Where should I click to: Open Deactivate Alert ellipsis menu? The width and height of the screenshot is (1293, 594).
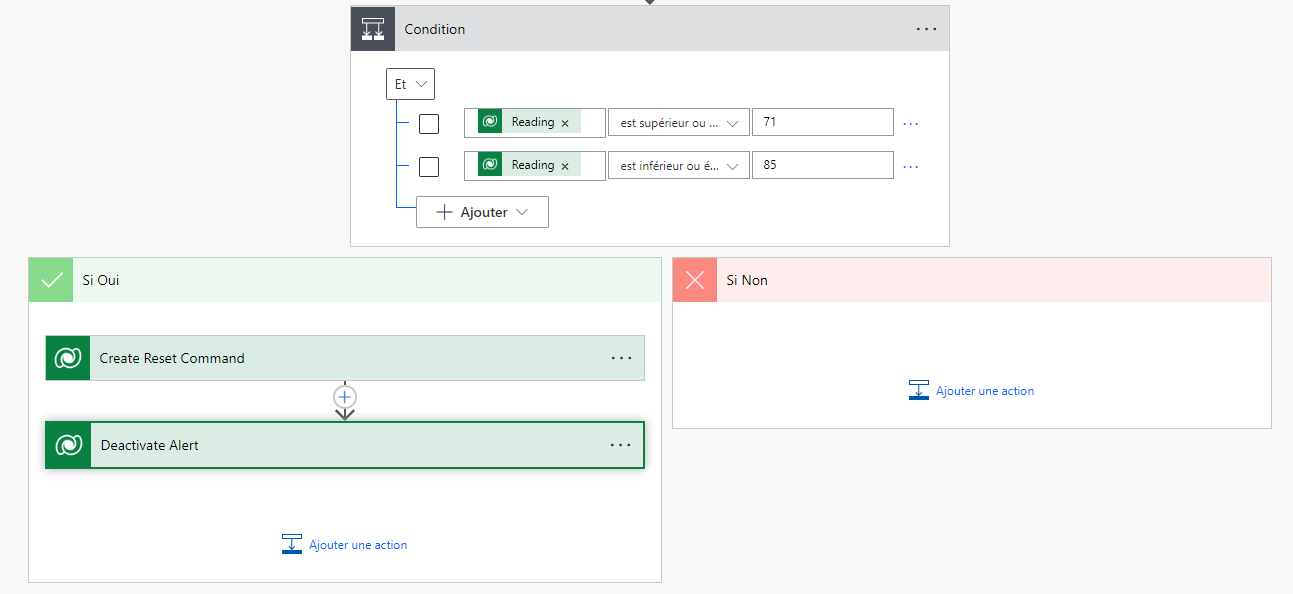tap(621, 445)
